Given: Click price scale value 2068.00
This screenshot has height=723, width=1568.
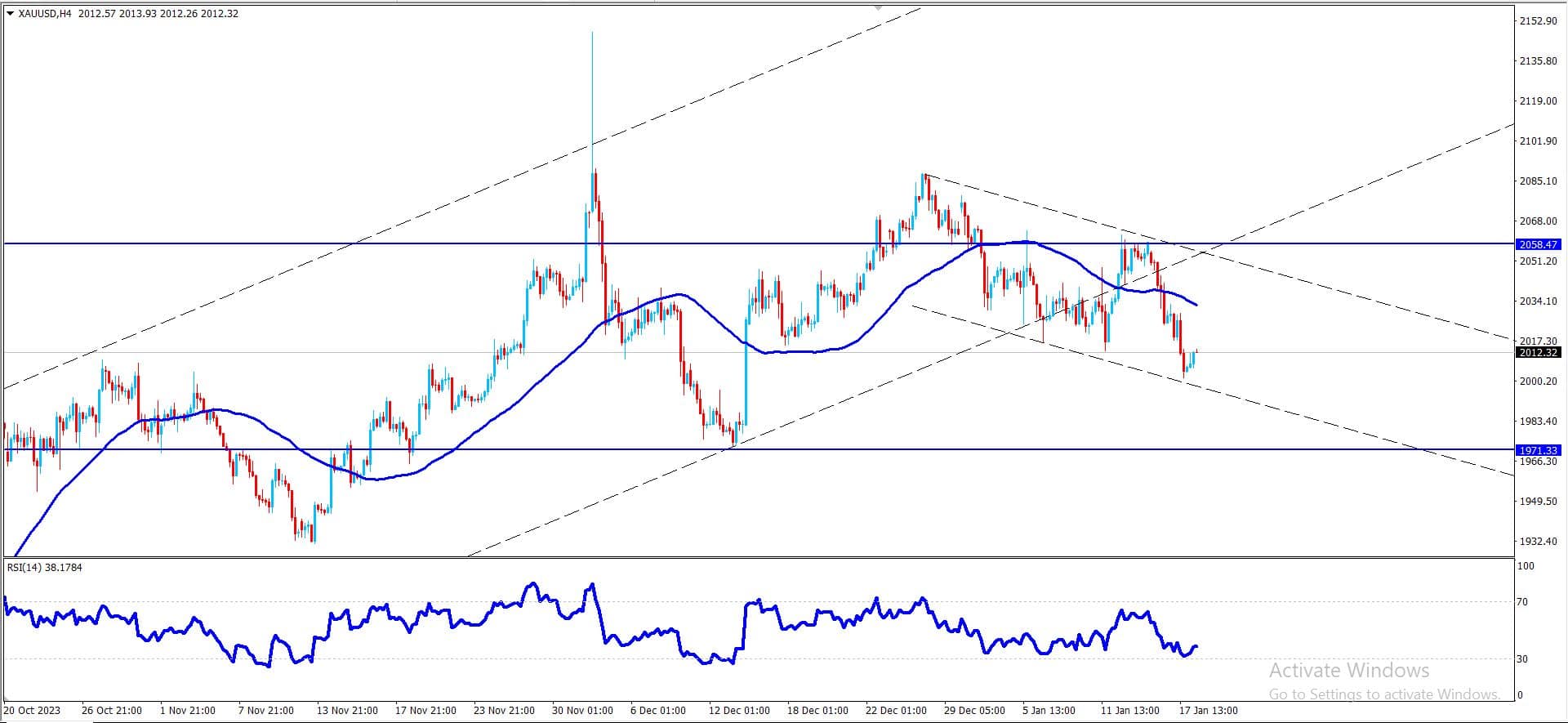Looking at the screenshot, I should [1538, 221].
